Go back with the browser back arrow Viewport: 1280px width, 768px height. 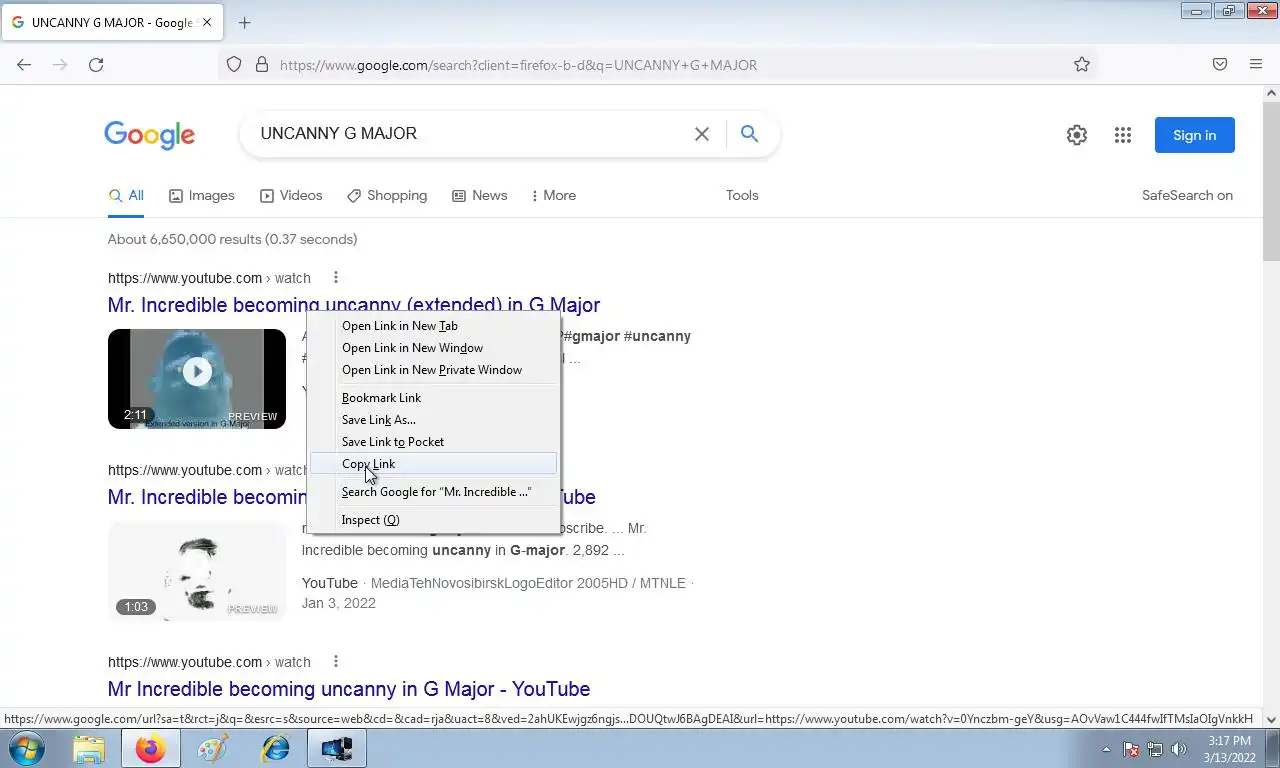click(24, 64)
